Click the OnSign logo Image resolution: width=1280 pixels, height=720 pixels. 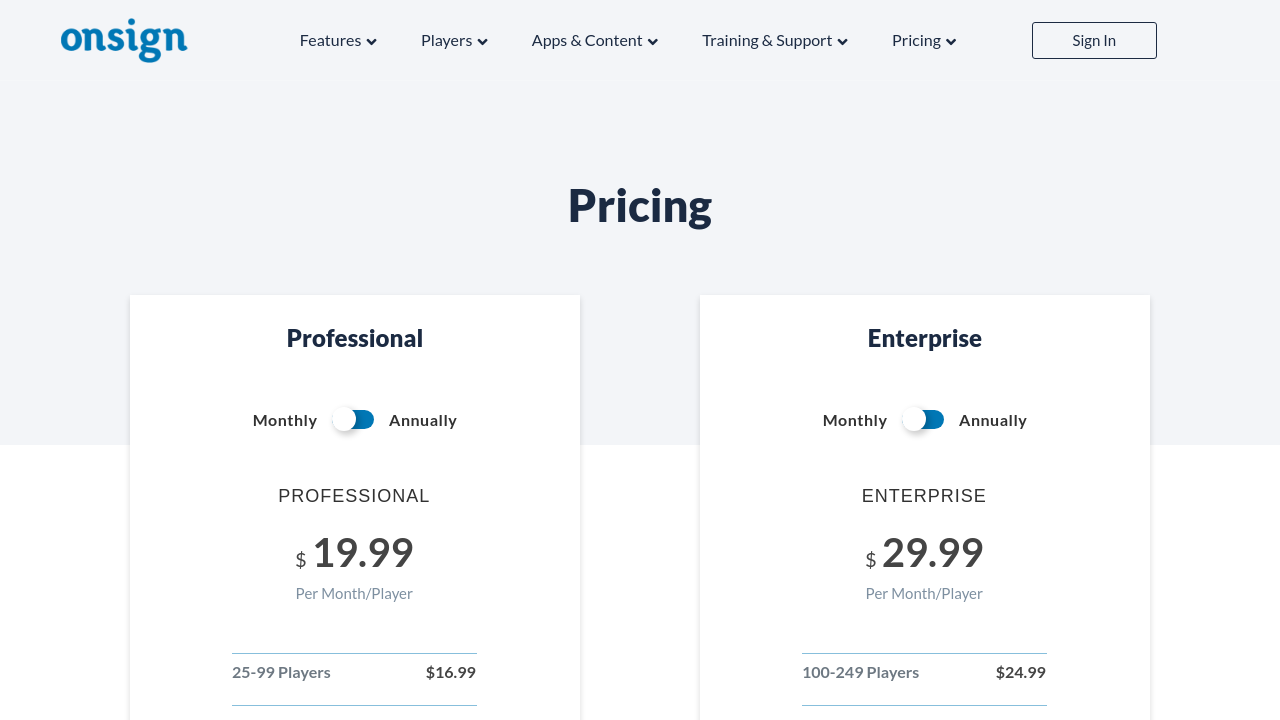[x=124, y=40]
